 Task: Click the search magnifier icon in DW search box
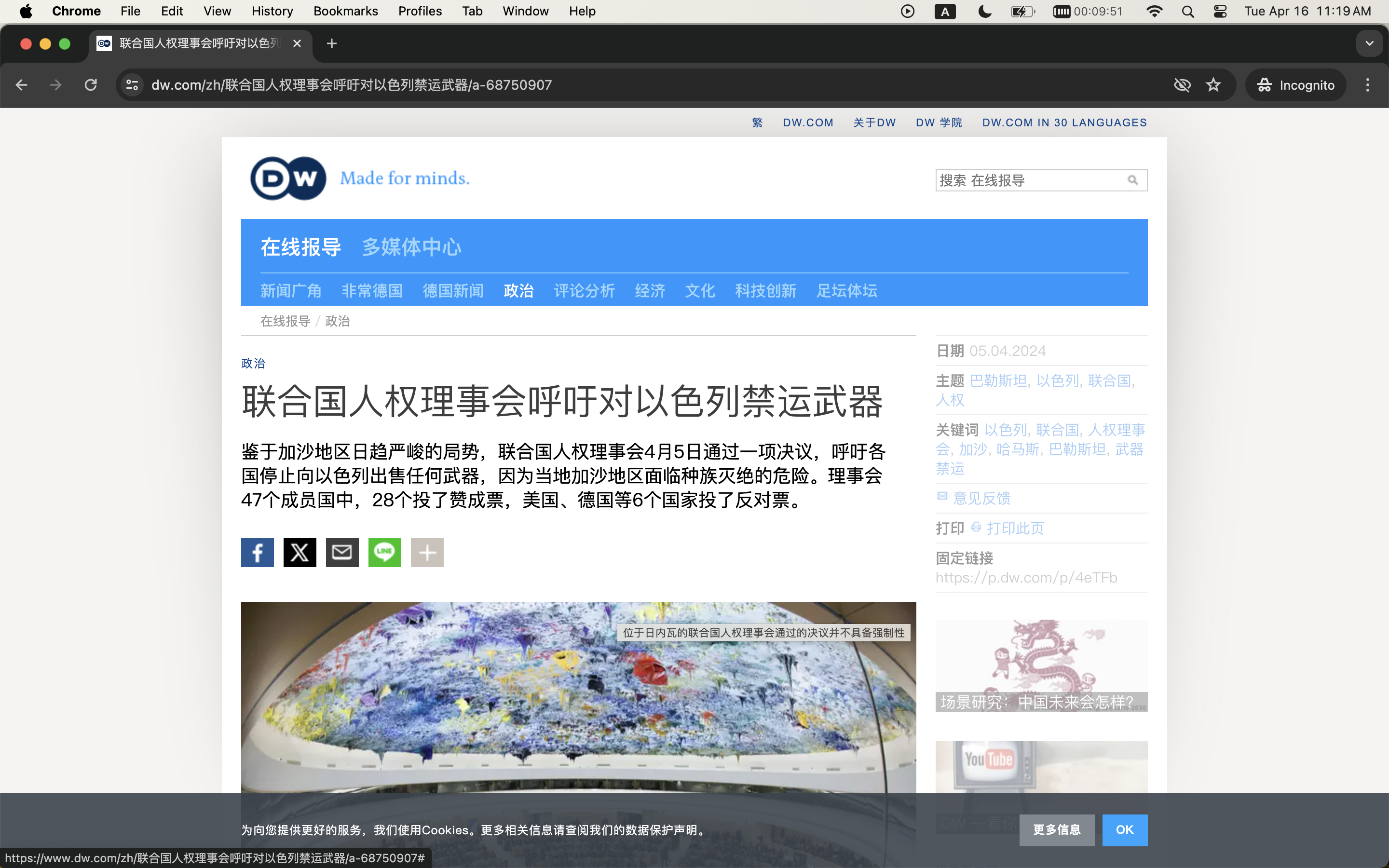(x=1132, y=180)
